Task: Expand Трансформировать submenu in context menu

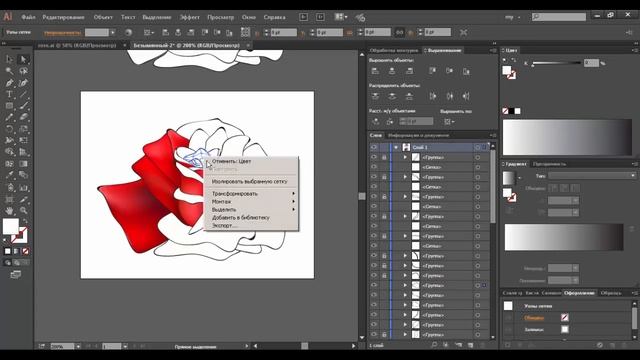Action: 252,193
